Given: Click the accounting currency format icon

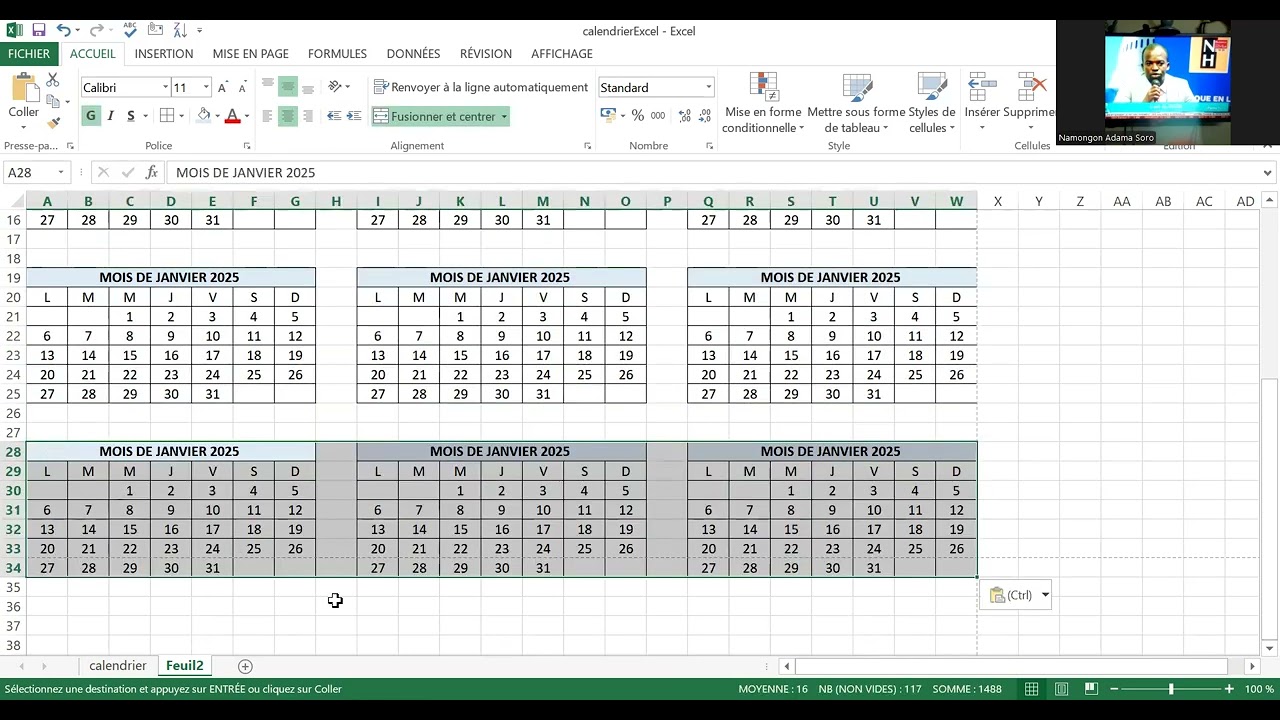Looking at the screenshot, I should click(607, 116).
